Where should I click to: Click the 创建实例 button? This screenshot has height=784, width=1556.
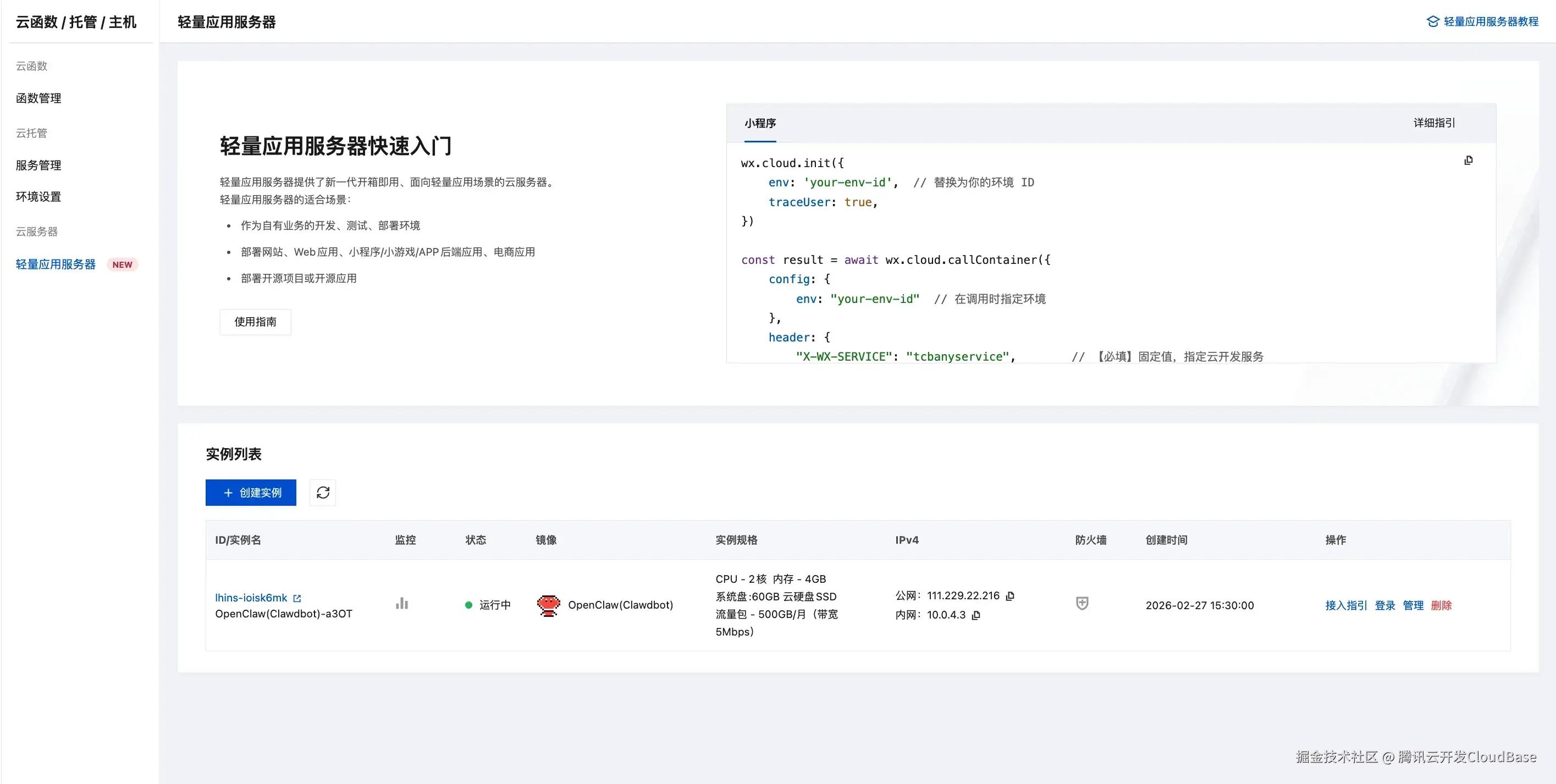(251, 492)
